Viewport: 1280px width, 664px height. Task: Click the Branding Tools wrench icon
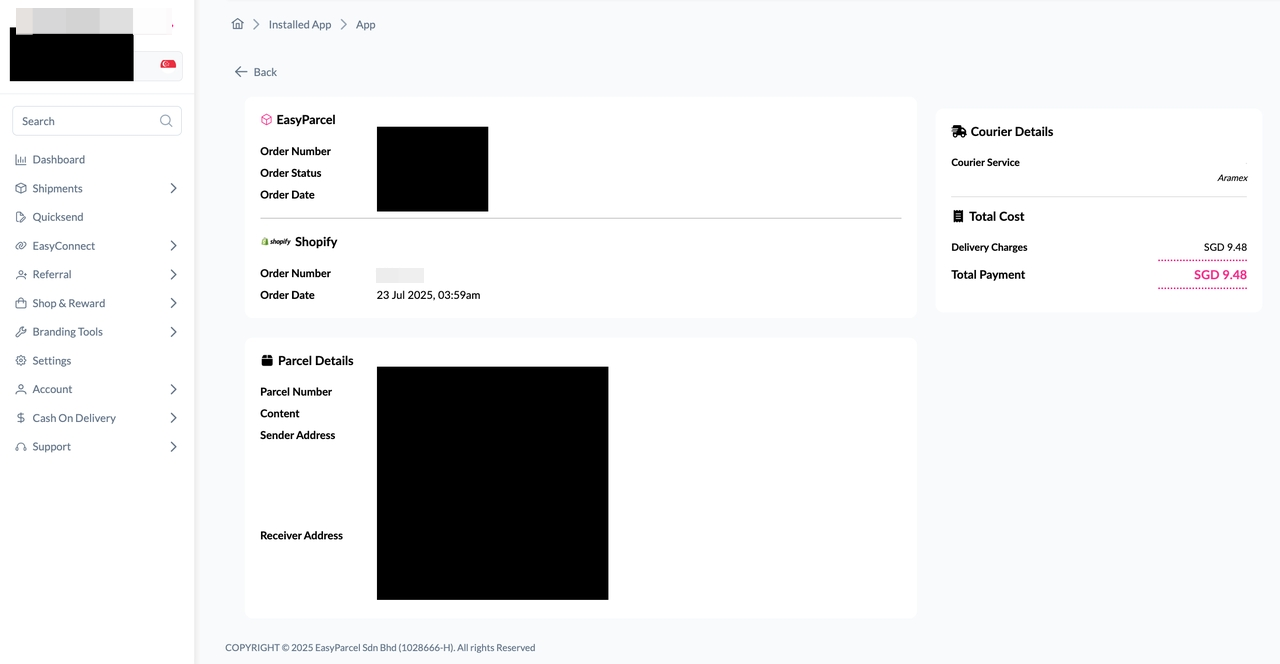(22, 331)
